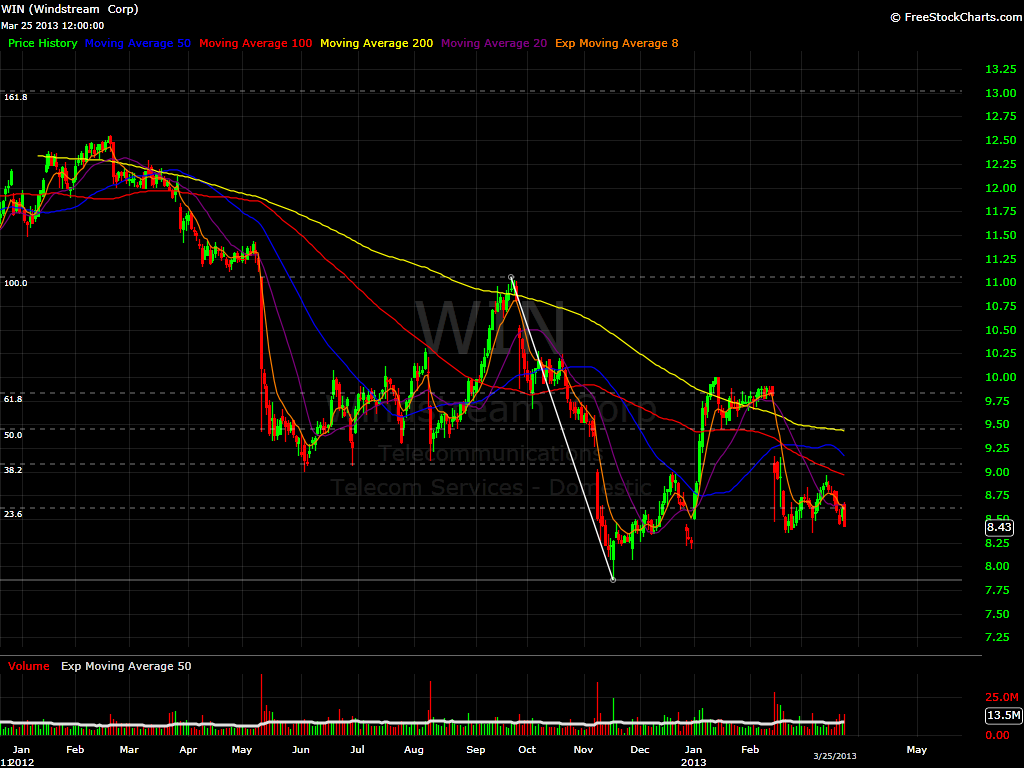Screen dimensions: 1024x768
Task: Select the trendline top anchor circle
Action: click(x=511, y=277)
